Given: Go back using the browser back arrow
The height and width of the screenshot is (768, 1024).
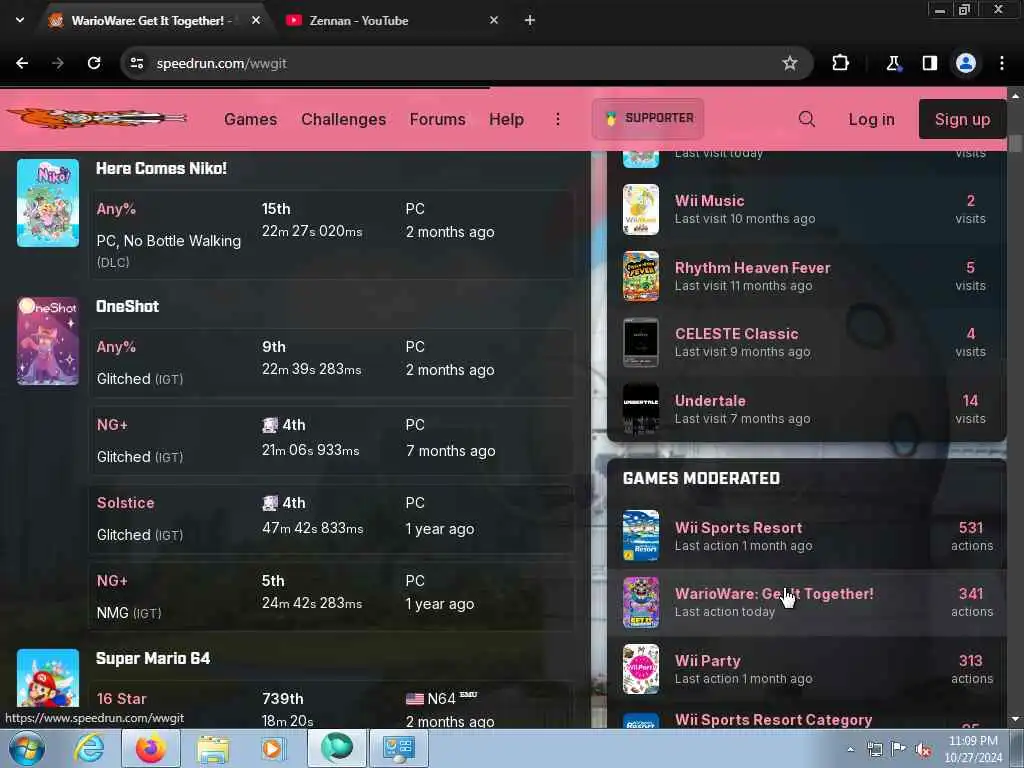Looking at the screenshot, I should click(x=22, y=63).
